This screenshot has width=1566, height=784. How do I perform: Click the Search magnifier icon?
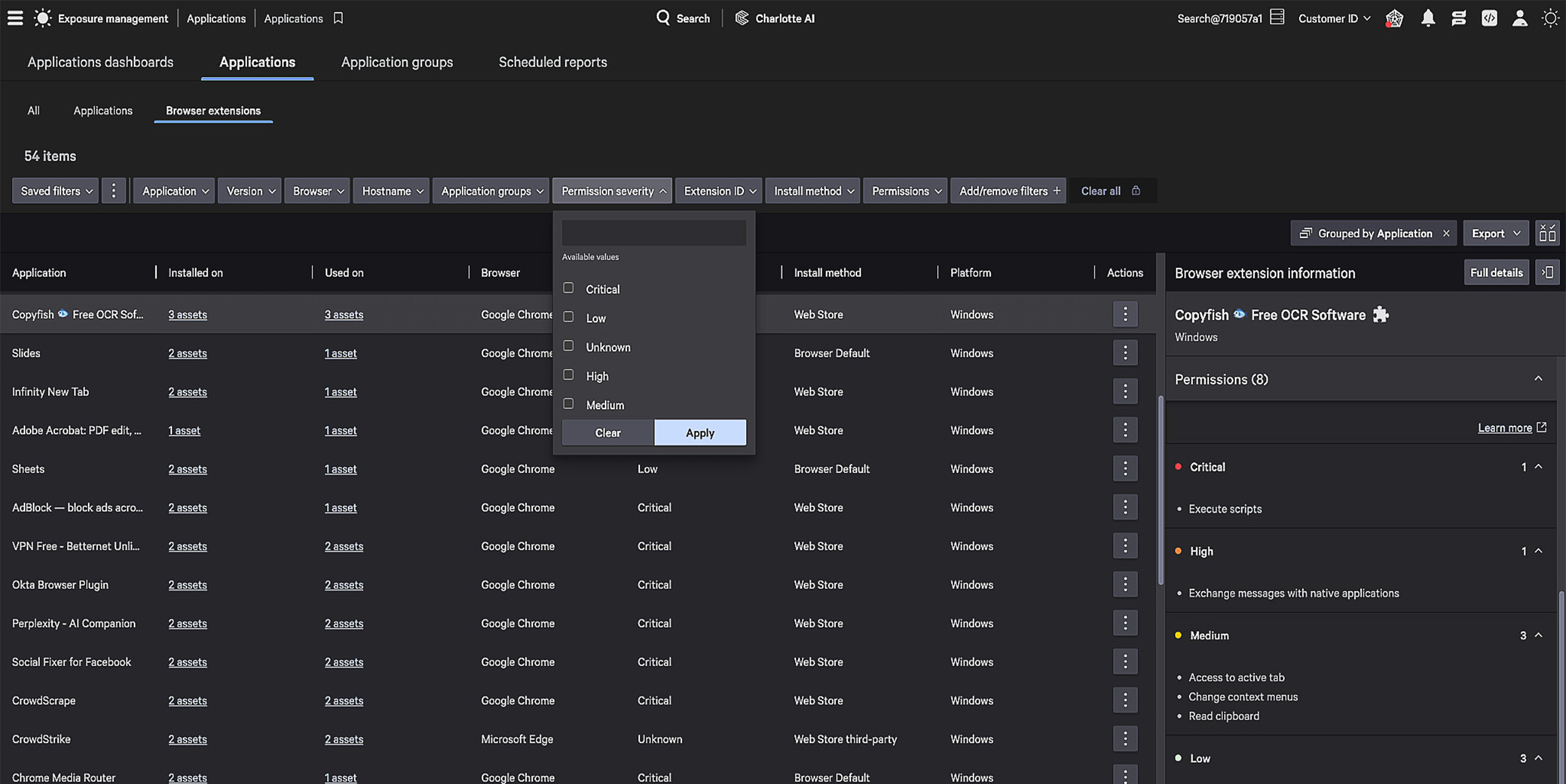point(663,18)
